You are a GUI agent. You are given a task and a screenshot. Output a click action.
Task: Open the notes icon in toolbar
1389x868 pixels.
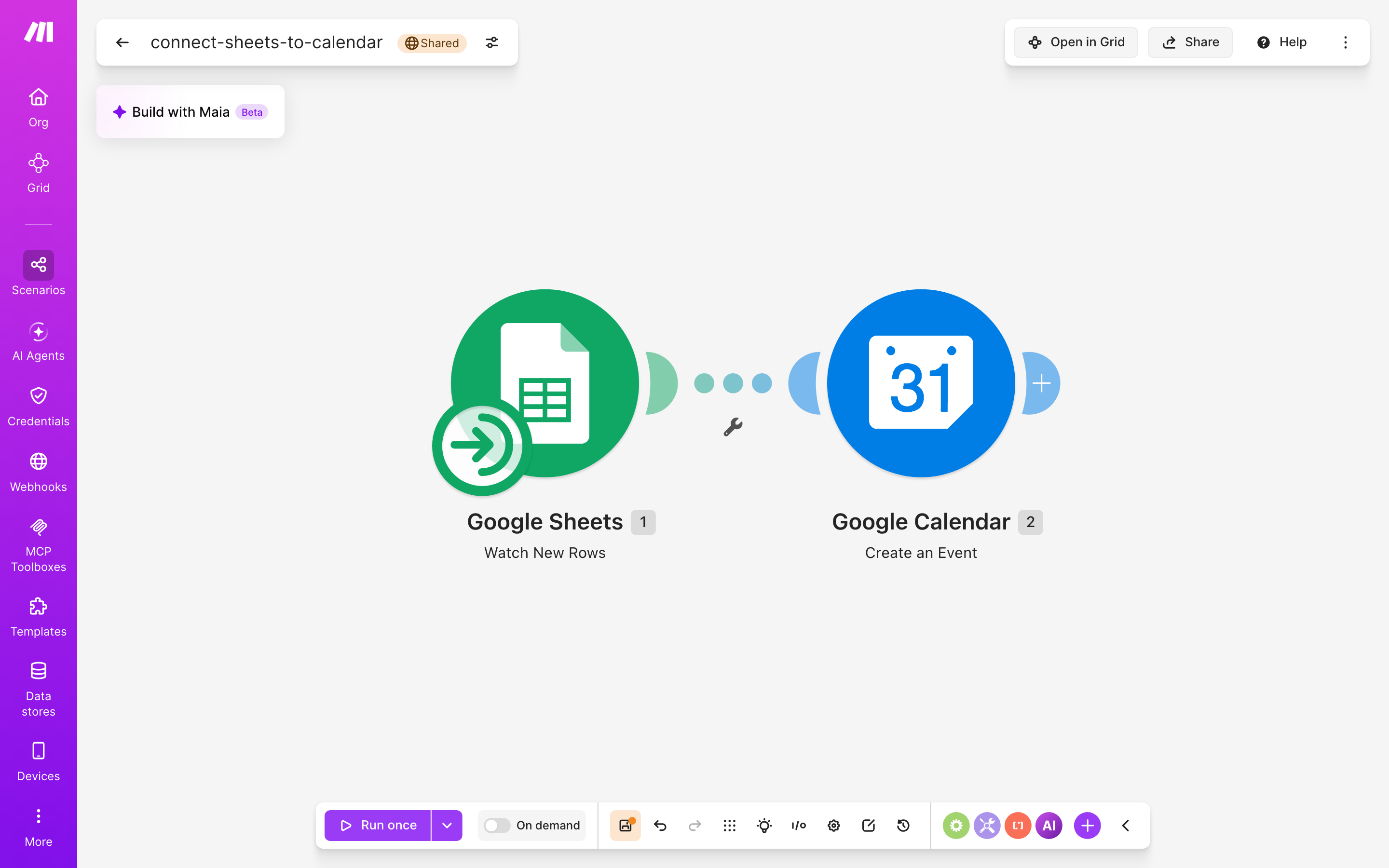(869, 826)
